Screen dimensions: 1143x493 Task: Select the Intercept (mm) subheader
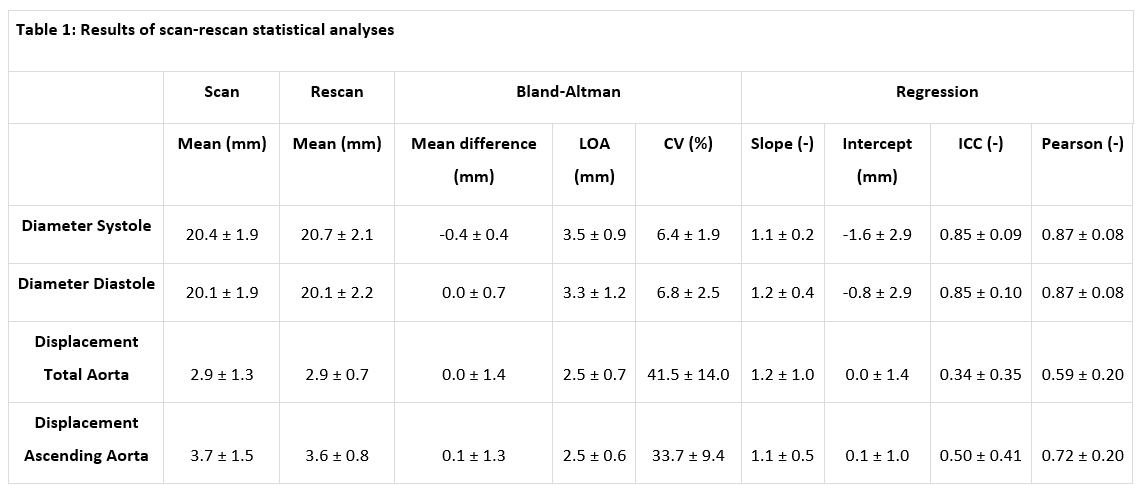coord(877,160)
